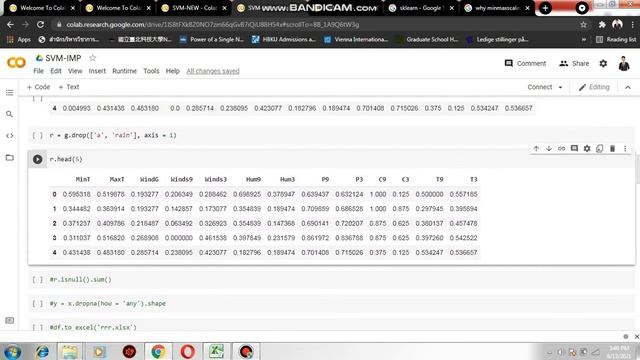The height and width of the screenshot is (360, 640).
Task: Click the Comment button
Action: point(525,63)
